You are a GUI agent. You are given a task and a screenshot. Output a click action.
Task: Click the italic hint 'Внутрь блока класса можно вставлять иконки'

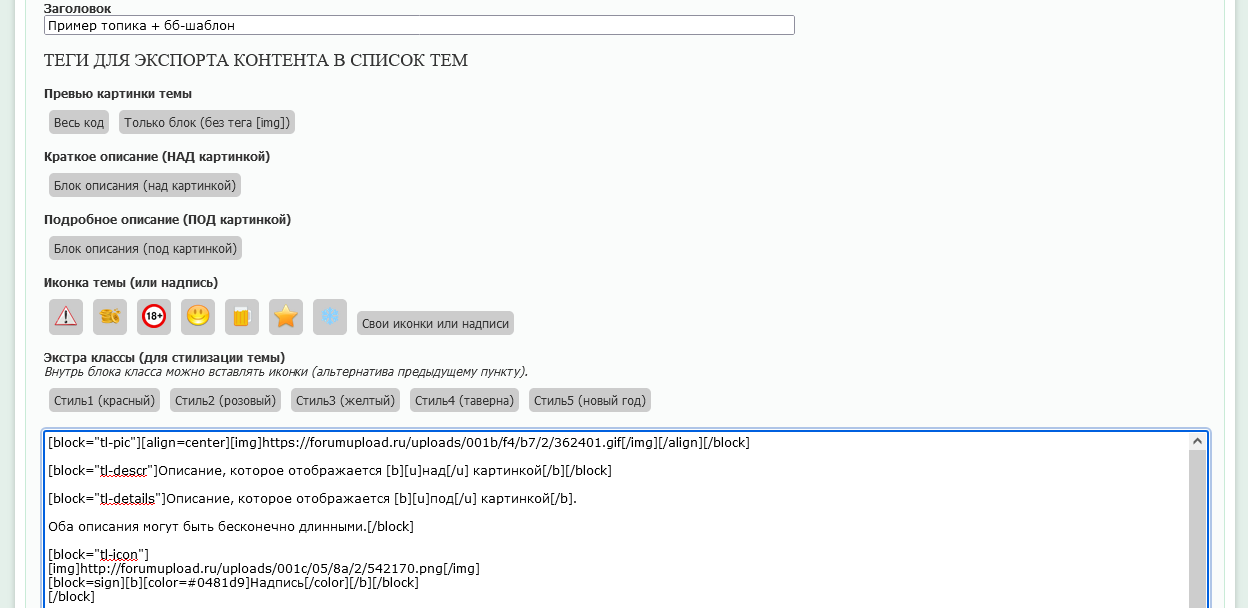tap(286, 372)
